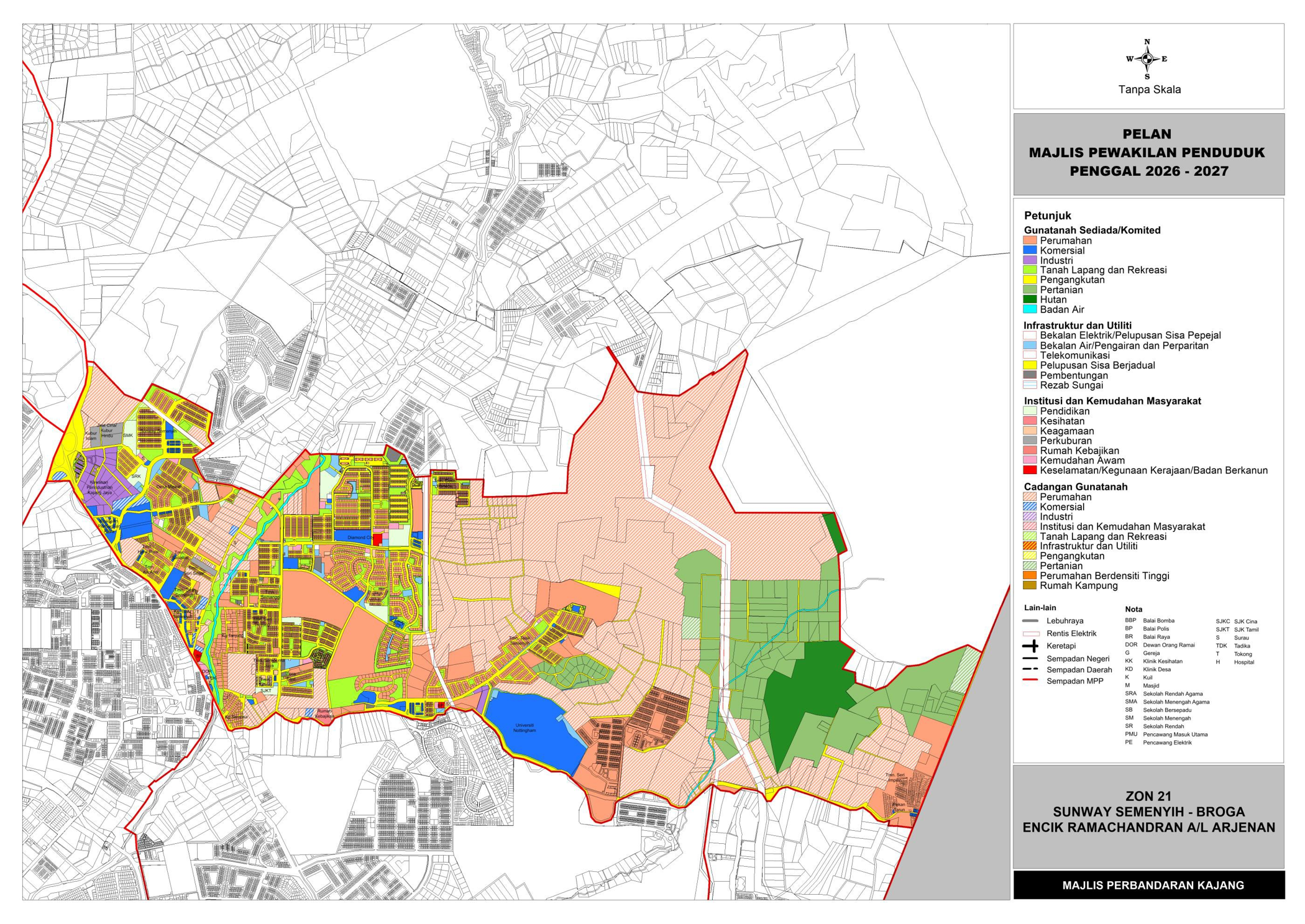Pick the red Keselamatan/Kegunaan Kerajaan swatch
Image resolution: width=1305 pixels, height=924 pixels.
click(1030, 470)
